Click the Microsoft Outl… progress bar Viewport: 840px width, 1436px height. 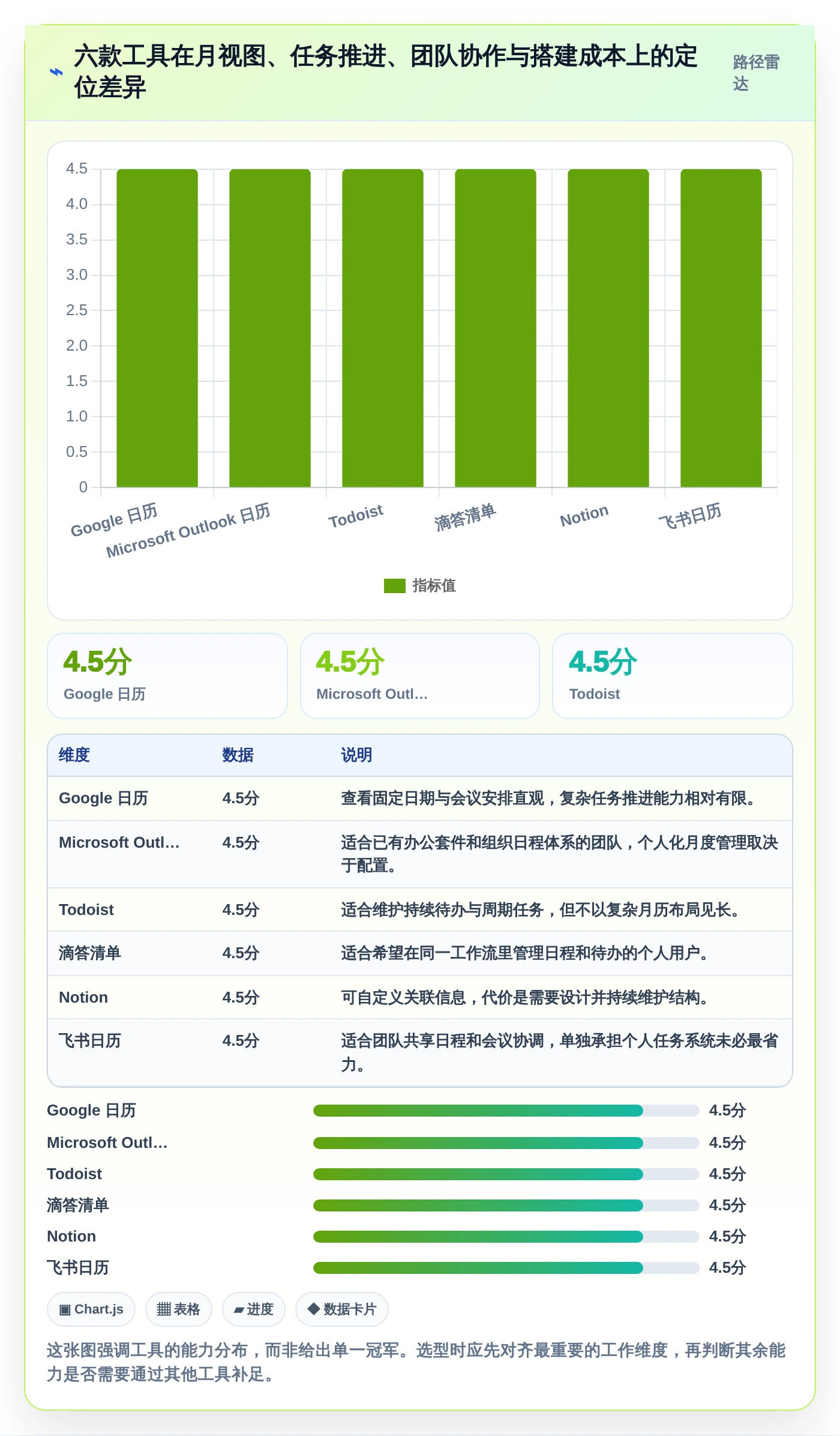[x=506, y=1142]
